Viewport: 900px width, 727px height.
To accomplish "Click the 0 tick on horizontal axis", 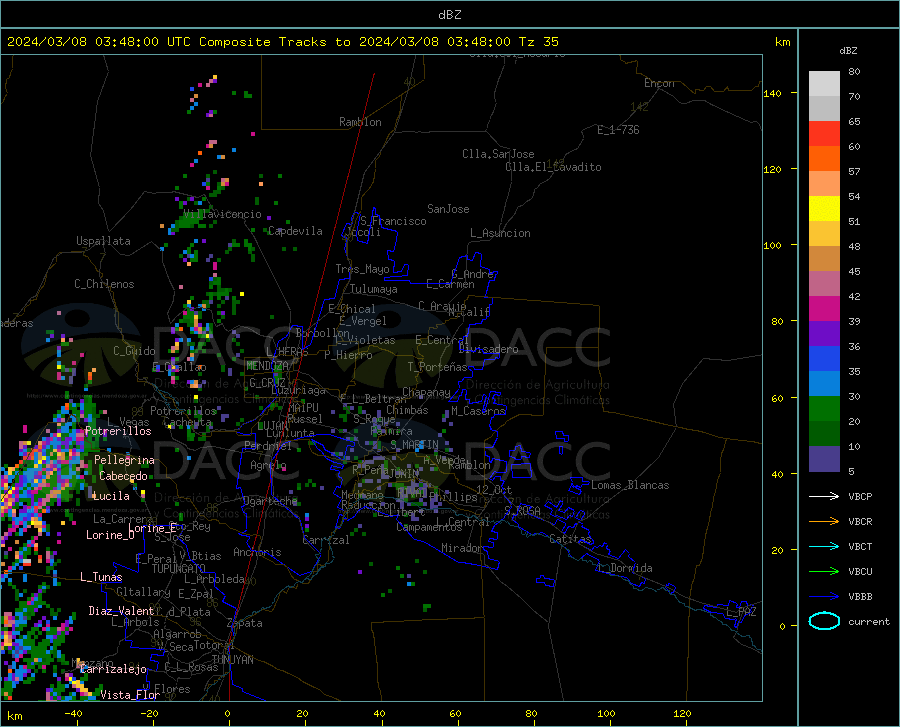I will [228, 713].
